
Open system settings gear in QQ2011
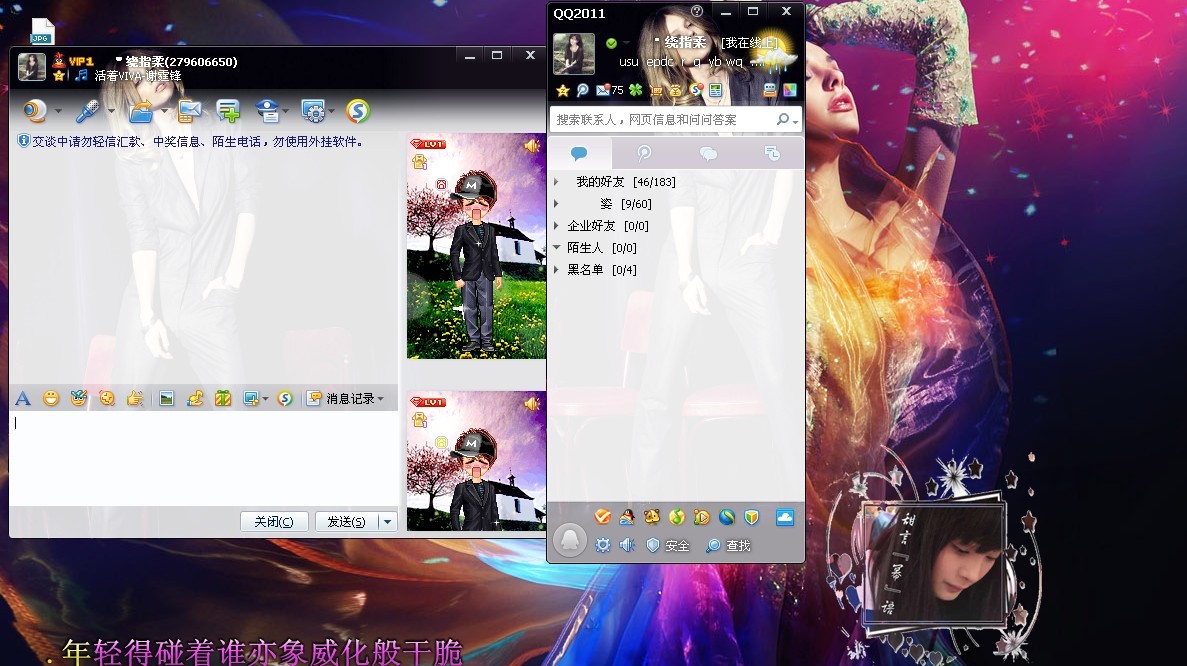pos(603,545)
